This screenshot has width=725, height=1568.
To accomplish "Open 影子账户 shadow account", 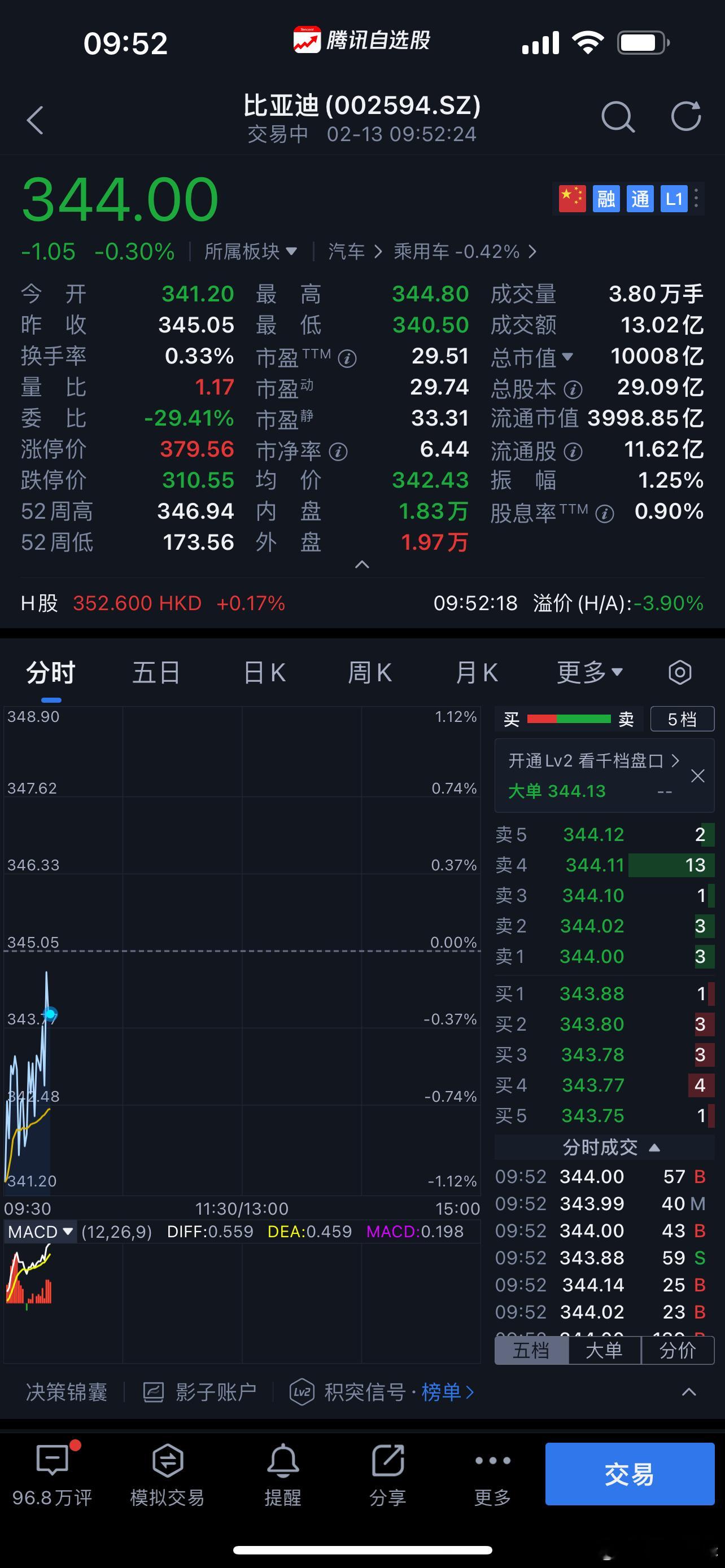I will (200, 1391).
